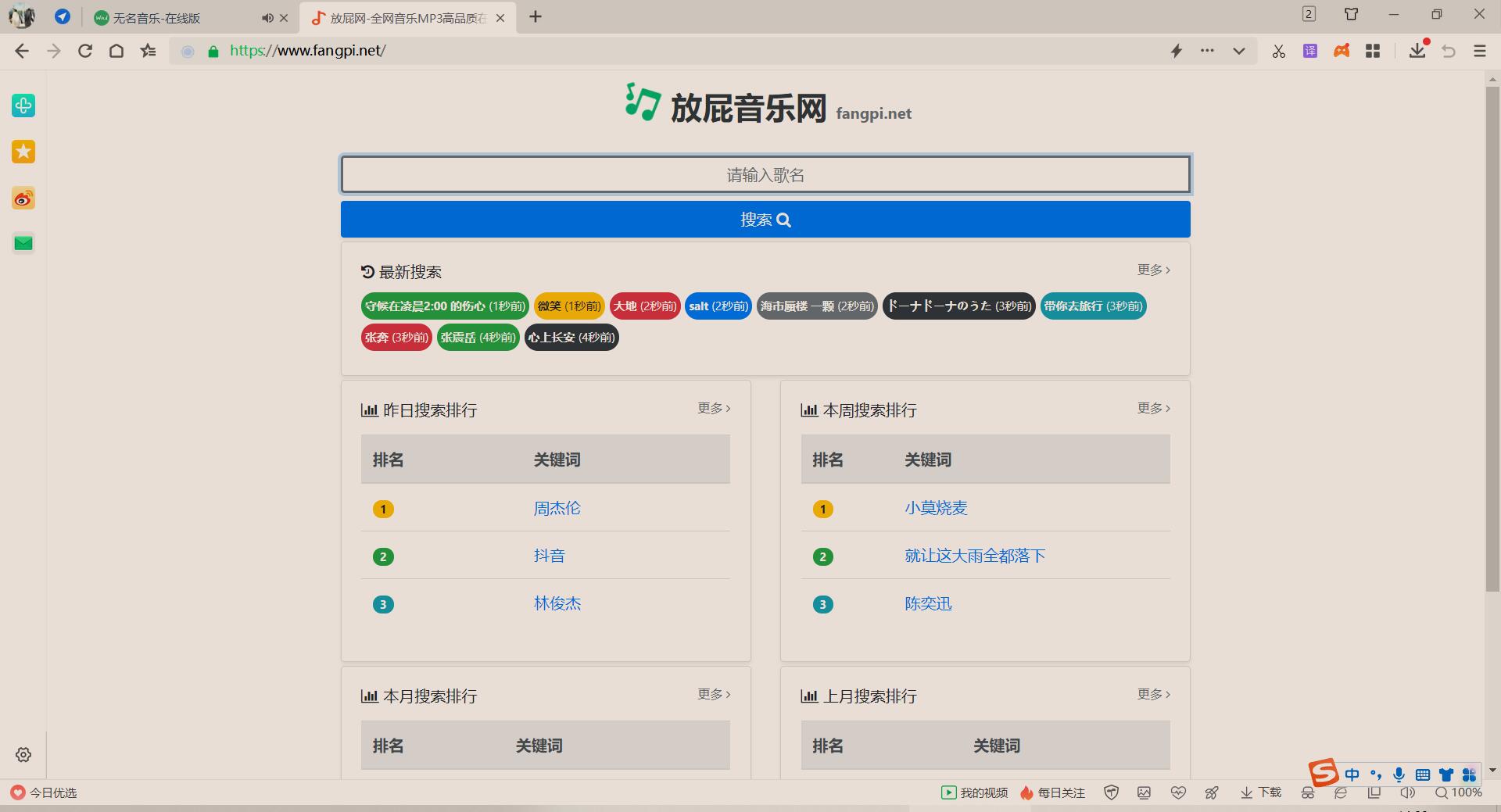1501x812 pixels.
Task: Open the translate extension icon
Action: pos(1310,52)
